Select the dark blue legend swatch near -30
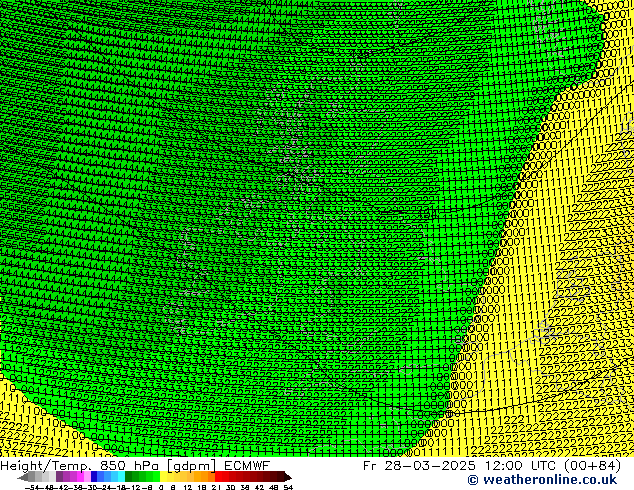This screenshot has height=490, width=634. pos(94,477)
